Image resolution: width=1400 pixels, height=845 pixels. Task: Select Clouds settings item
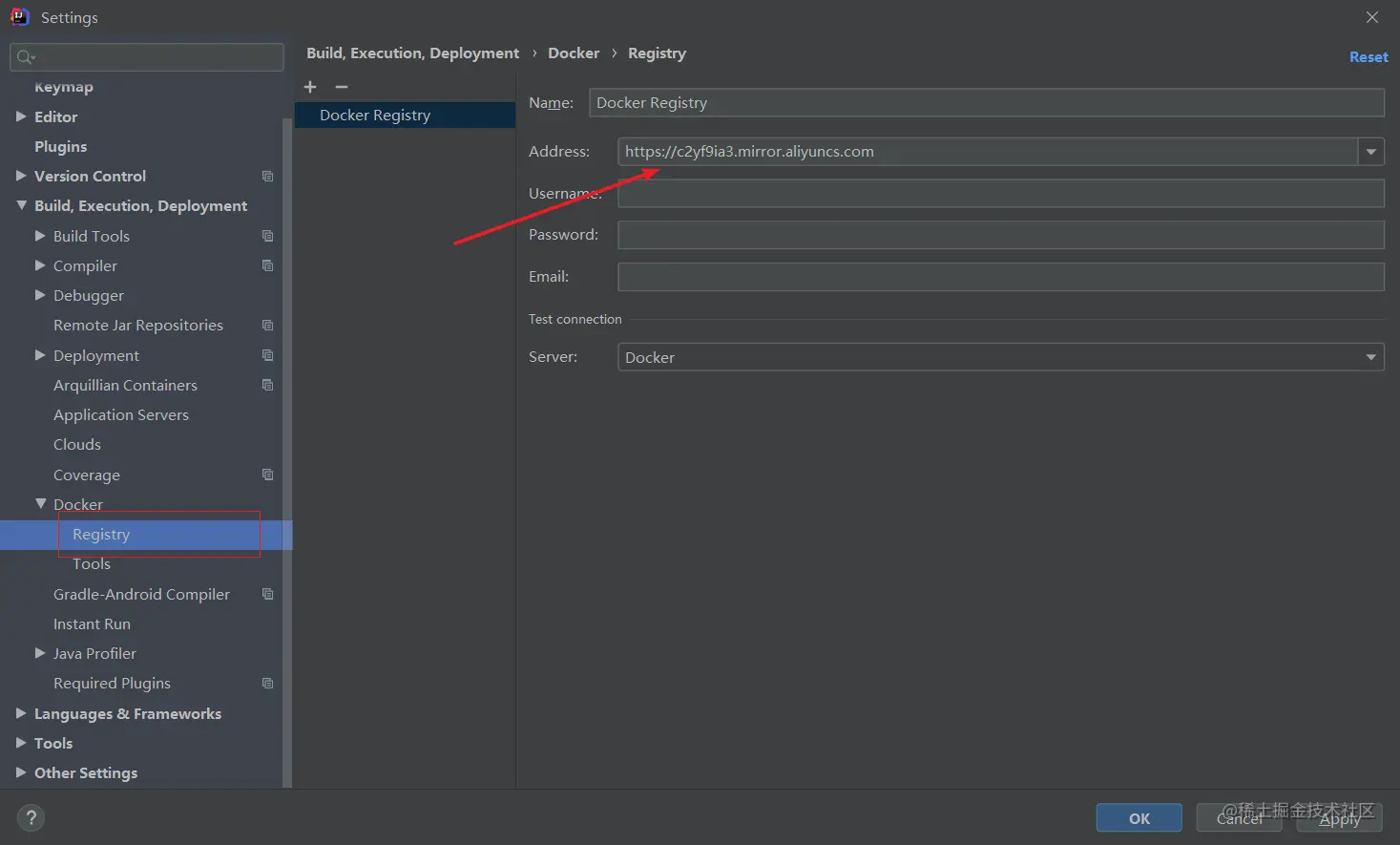coord(77,445)
